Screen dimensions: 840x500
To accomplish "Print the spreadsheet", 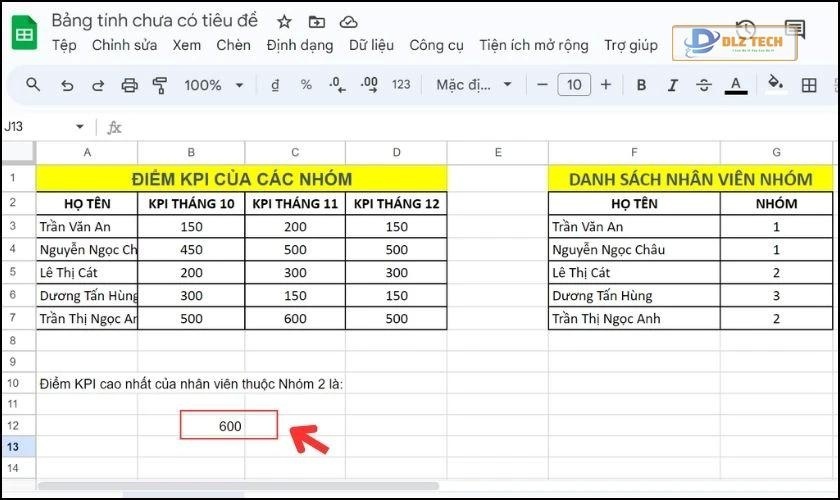I will (129, 85).
